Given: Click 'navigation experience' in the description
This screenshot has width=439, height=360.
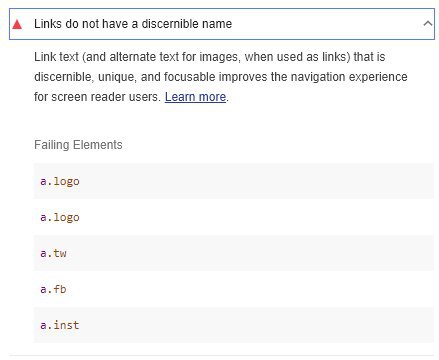Looking at the screenshot, I should [x=349, y=77].
